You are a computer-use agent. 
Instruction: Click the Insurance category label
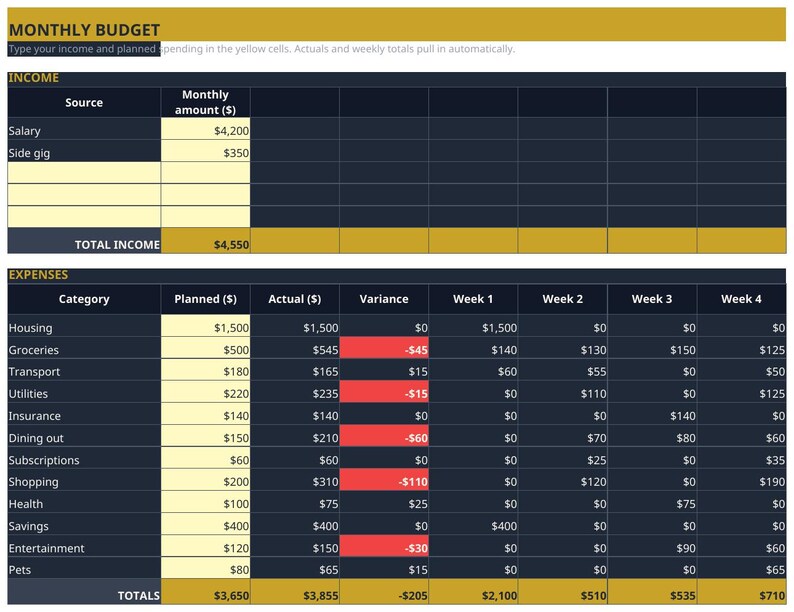[84, 414]
